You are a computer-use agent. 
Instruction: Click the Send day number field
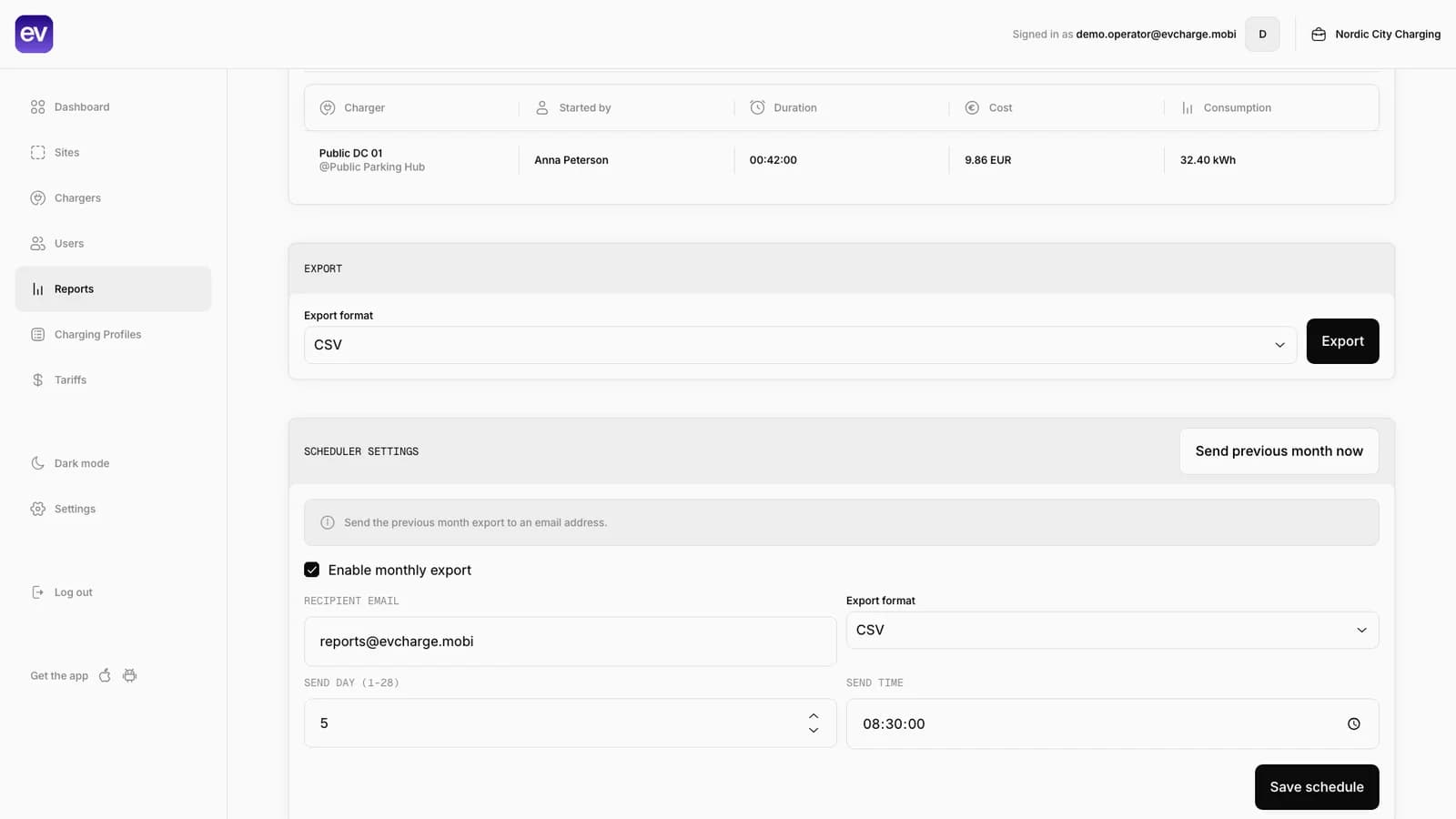pos(570,723)
